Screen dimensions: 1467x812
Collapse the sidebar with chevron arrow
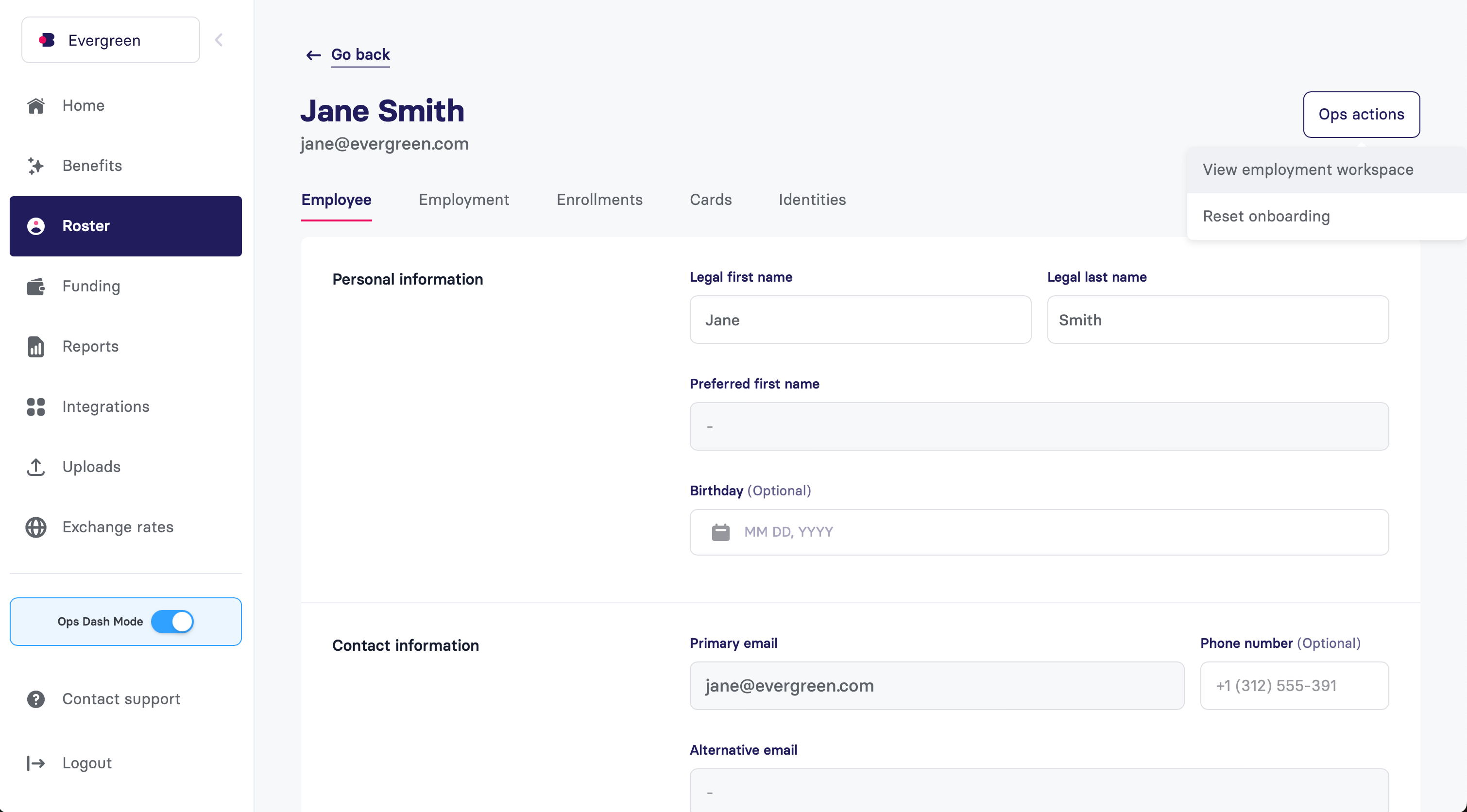[219, 40]
